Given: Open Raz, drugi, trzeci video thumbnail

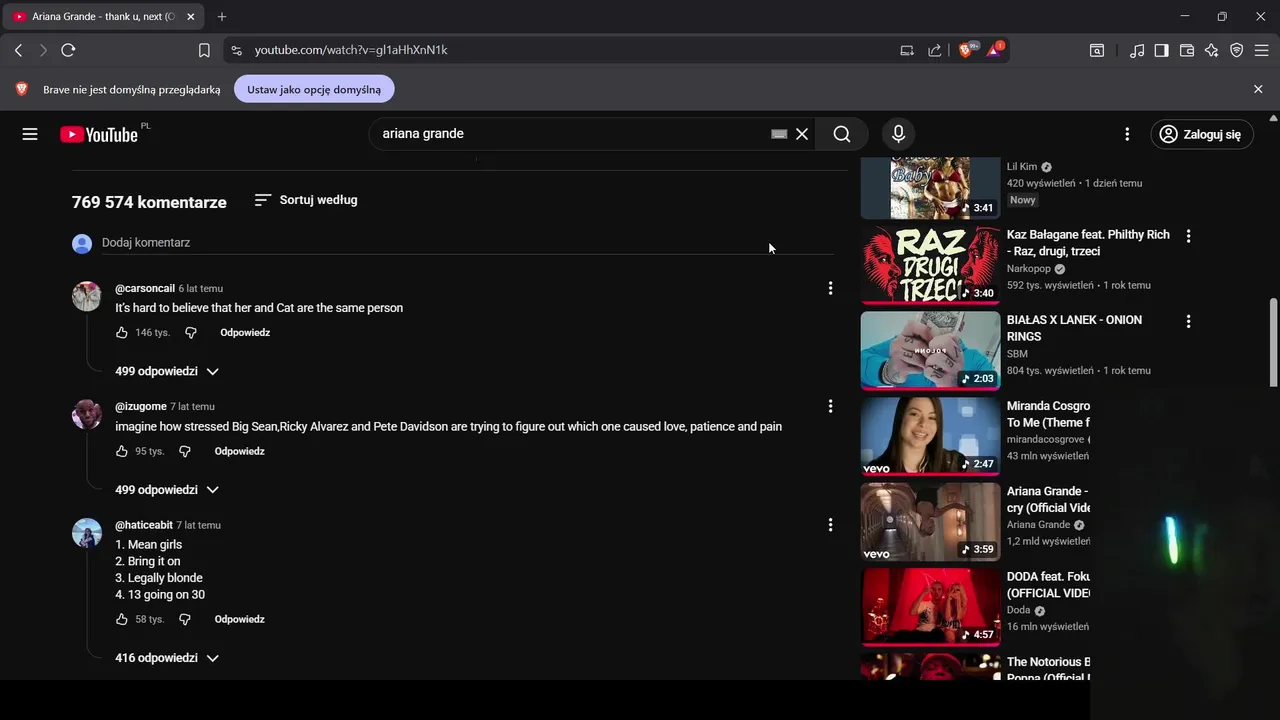Looking at the screenshot, I should (930, 264).
